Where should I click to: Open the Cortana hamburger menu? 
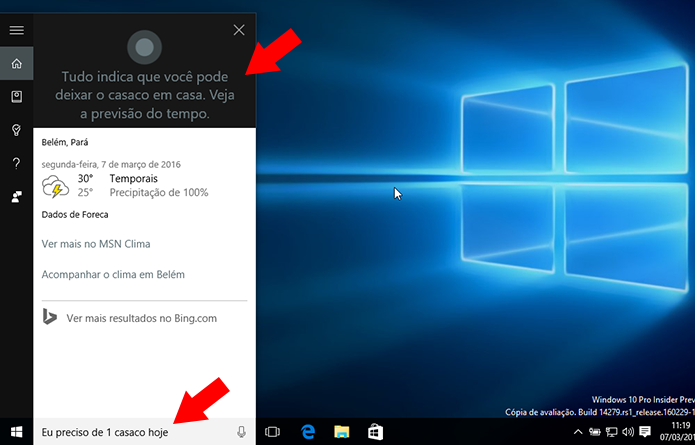(16, 30)
